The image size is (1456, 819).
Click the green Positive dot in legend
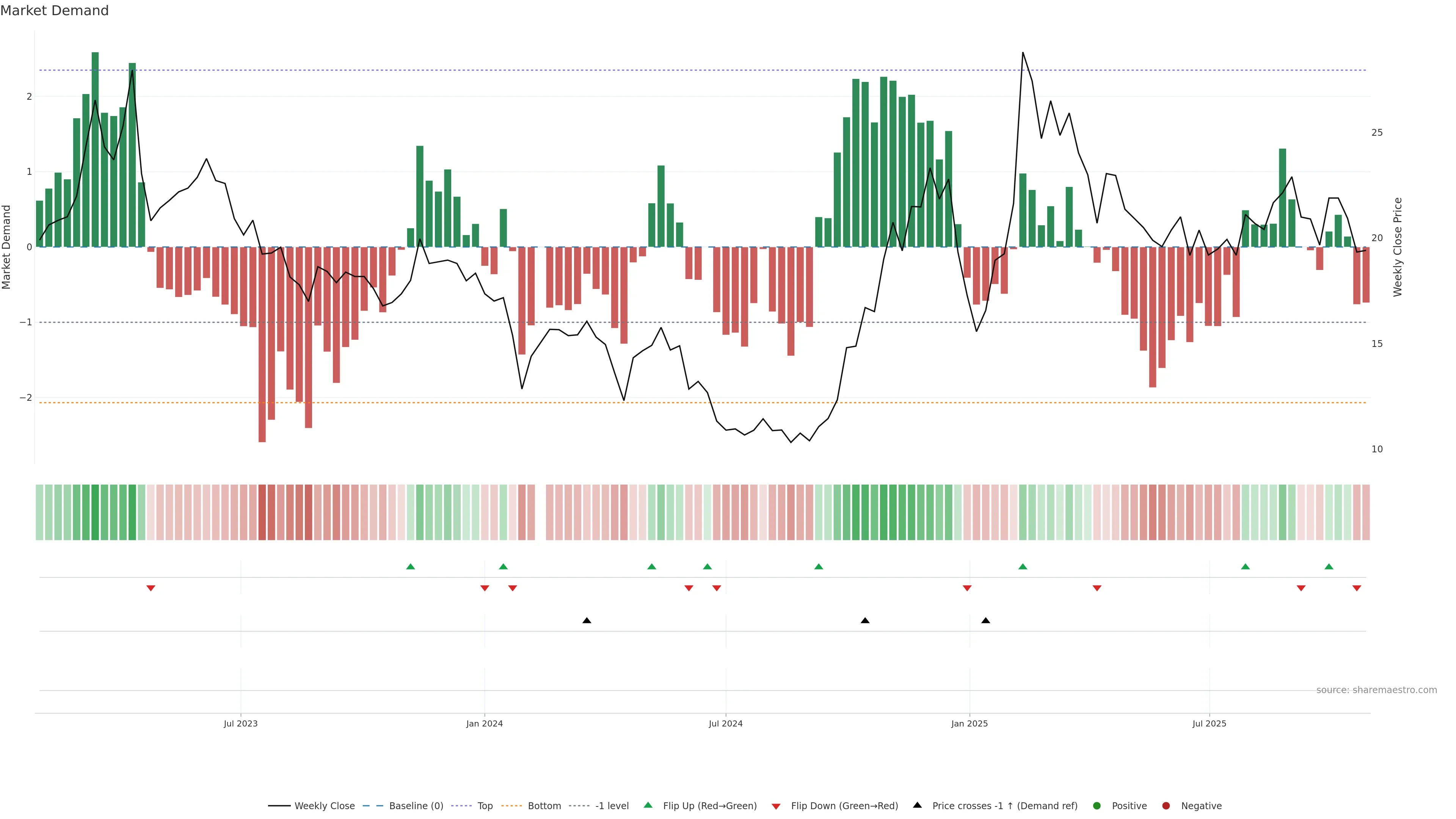1097,806
